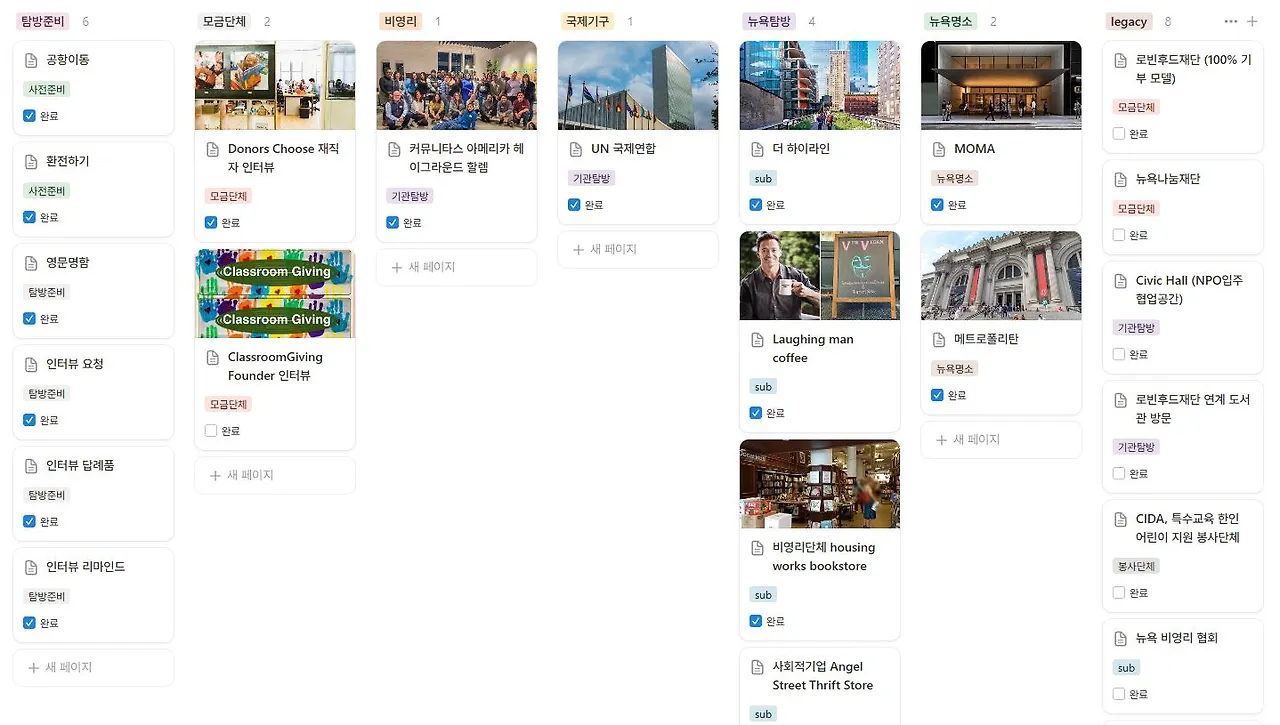Open the Donors Choose card cover image
The image size is (1280, 725).
click(275, 85)
